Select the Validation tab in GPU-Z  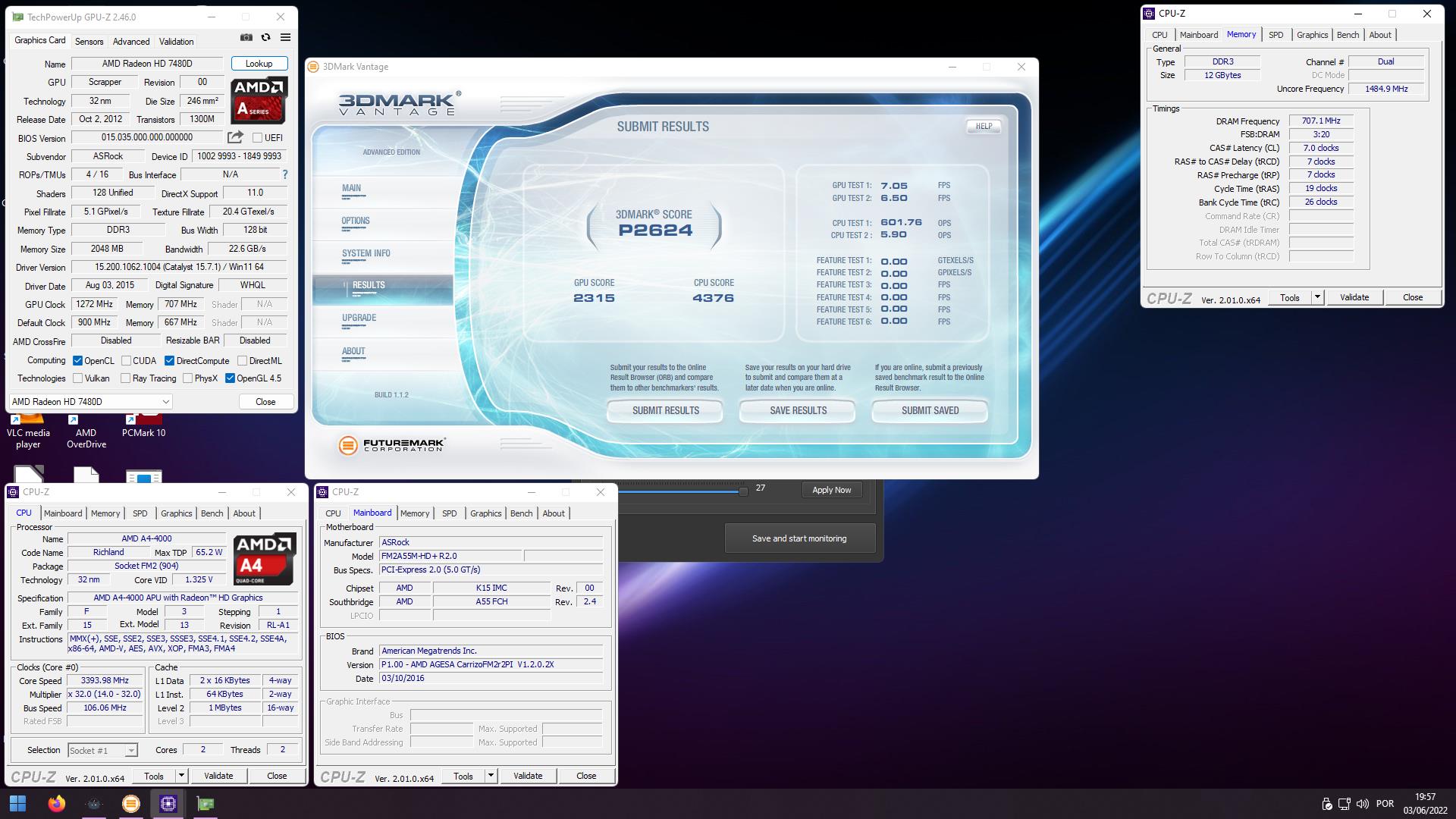tap(176, 42)
